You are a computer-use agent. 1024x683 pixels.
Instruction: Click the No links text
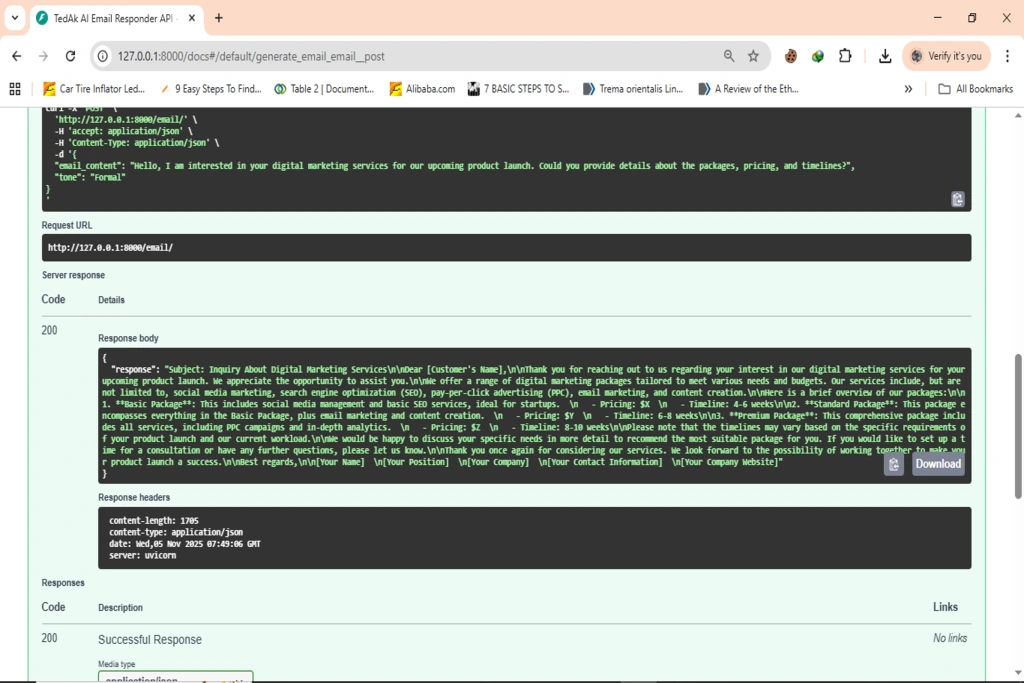[950, 638]
